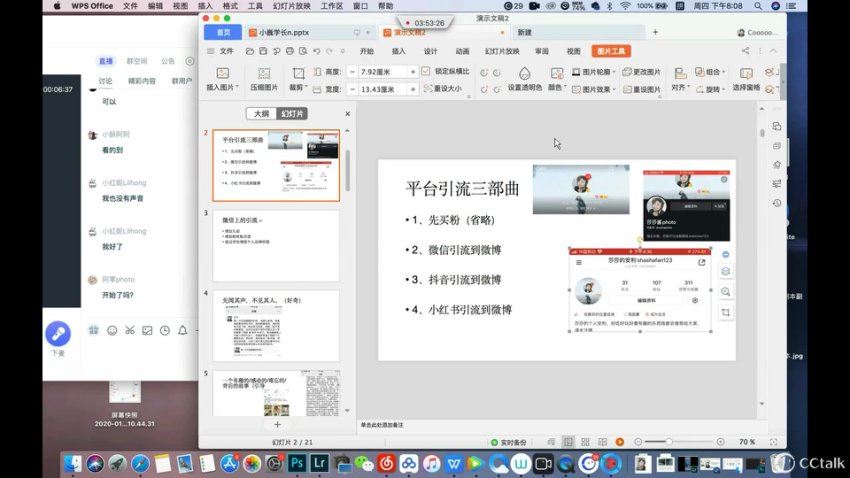Decrease the 高度 height value with minus
This screenshot has width=850, height=478.
(352, 72)
